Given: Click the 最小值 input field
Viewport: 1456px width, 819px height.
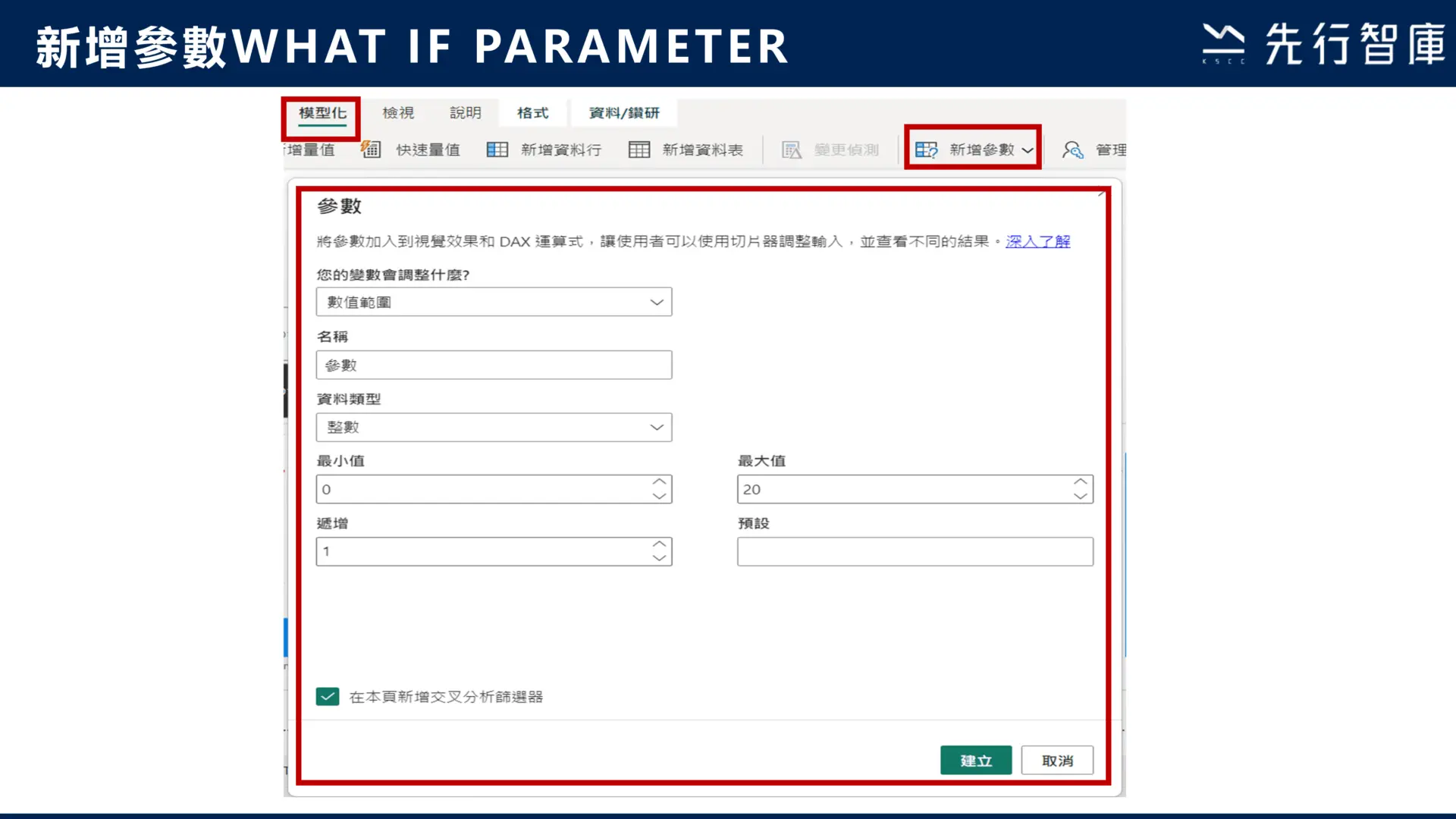Looking at the screenshot, I should click(x=494, y=489).
